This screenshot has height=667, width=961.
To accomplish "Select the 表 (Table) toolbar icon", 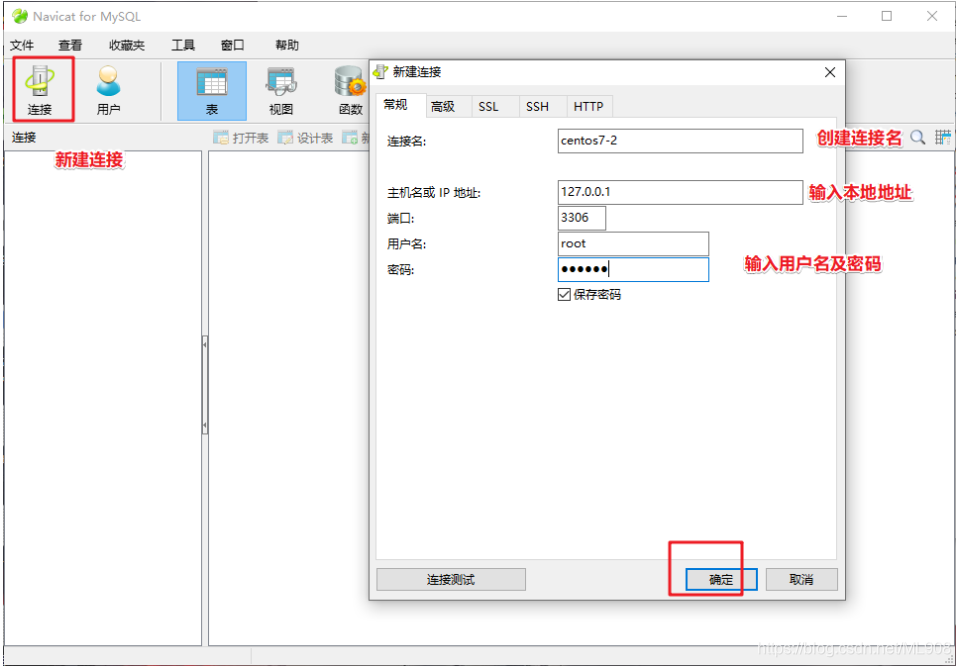I will click(x=212, y=90).
